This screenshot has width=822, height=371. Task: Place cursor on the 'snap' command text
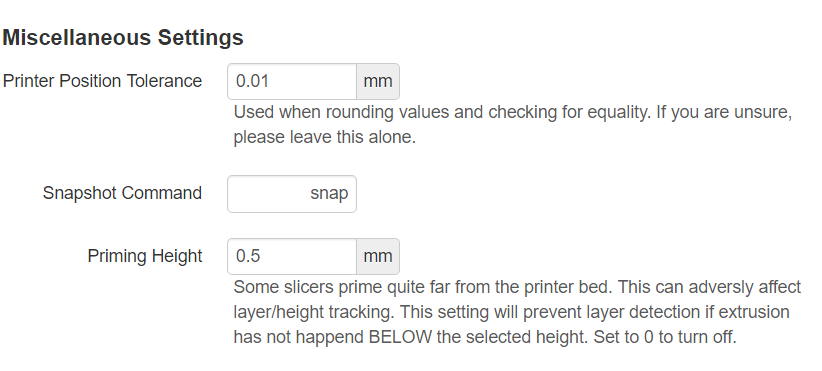point(329,194)
